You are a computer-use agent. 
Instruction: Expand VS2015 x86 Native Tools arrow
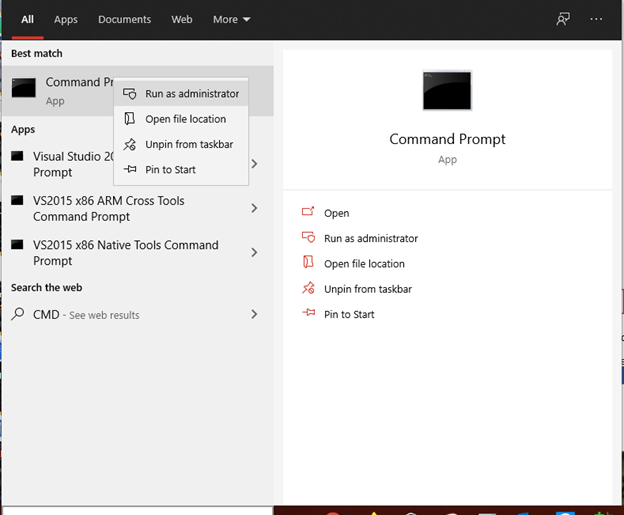pyautogui.click(x=254, y=252)
